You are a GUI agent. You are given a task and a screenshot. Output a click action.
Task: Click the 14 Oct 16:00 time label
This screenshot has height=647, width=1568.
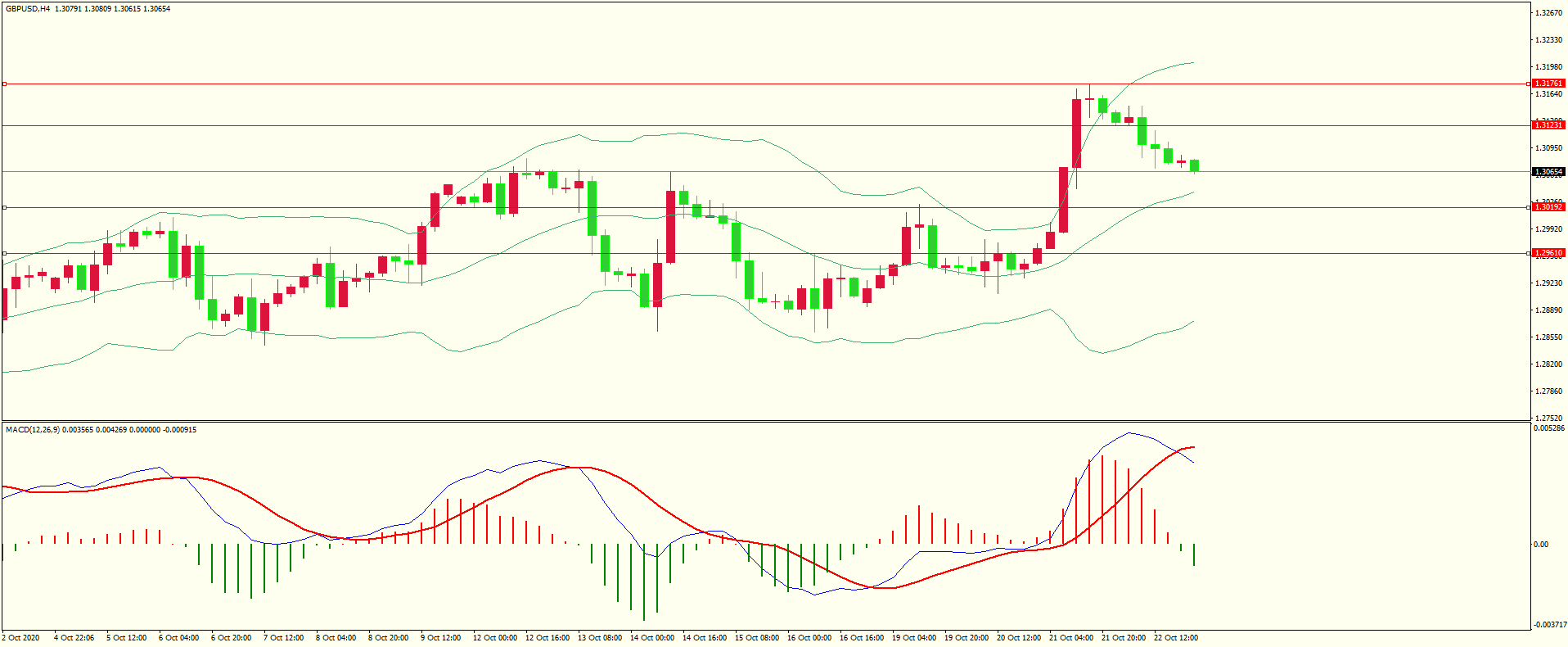pos(705,638)
